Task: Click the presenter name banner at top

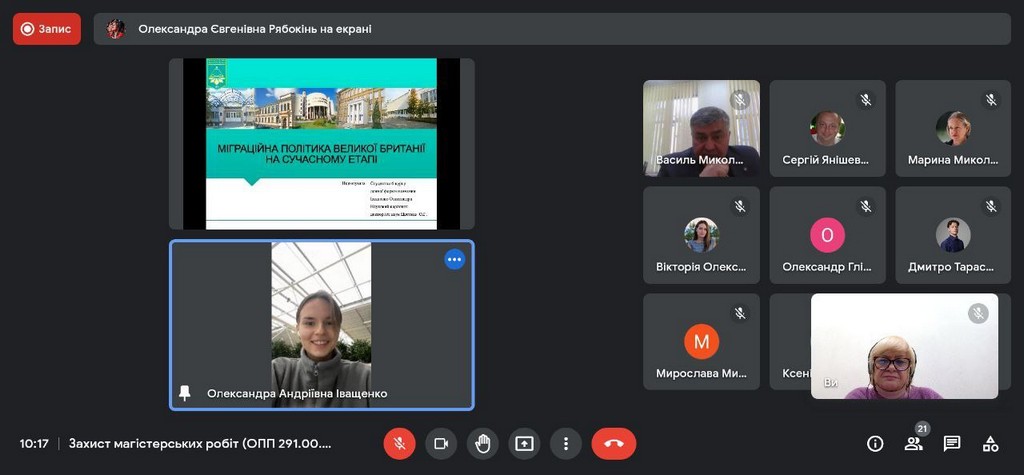Action: point(255,29)
